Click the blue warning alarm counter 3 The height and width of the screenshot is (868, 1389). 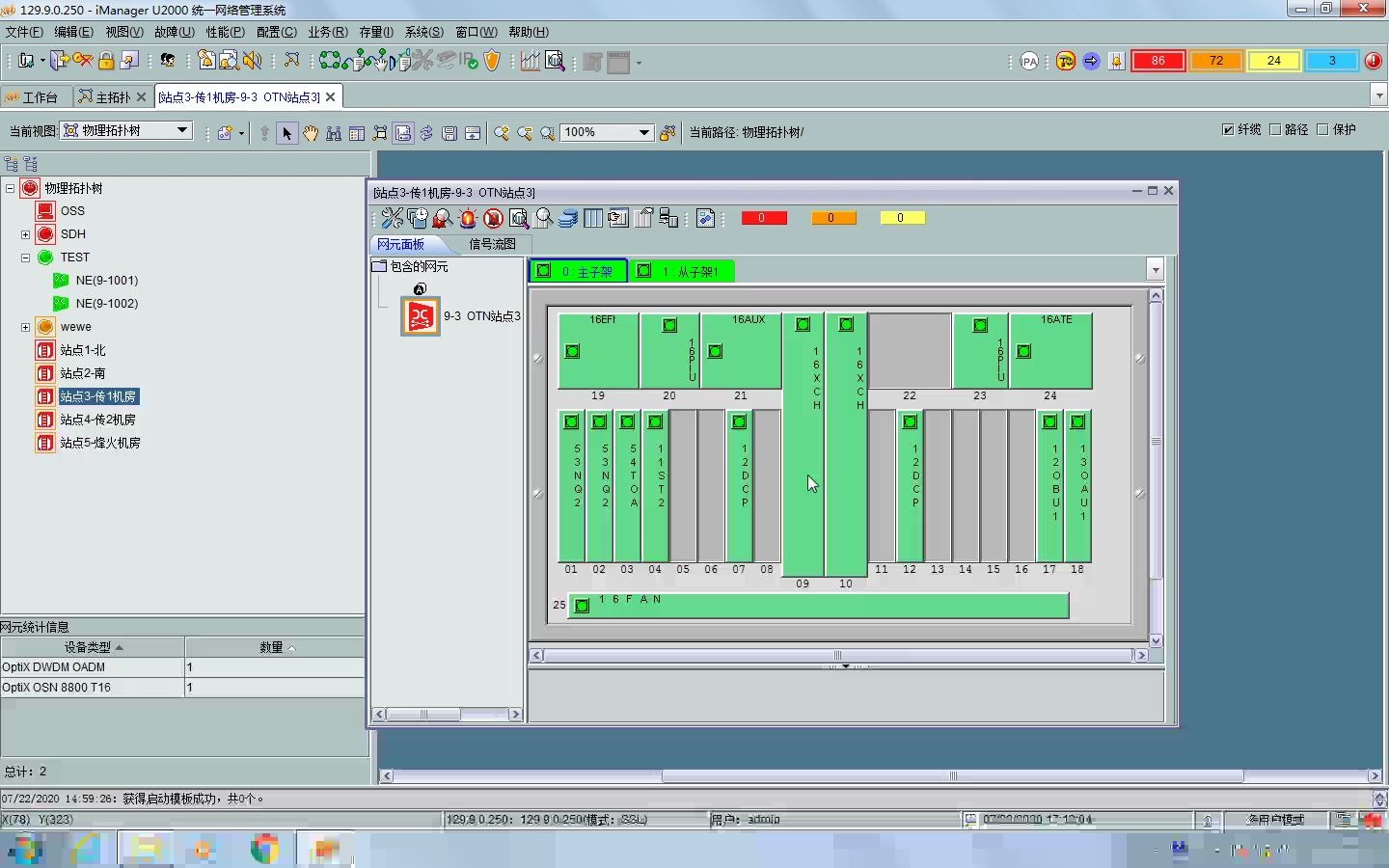coord(1332,61)
